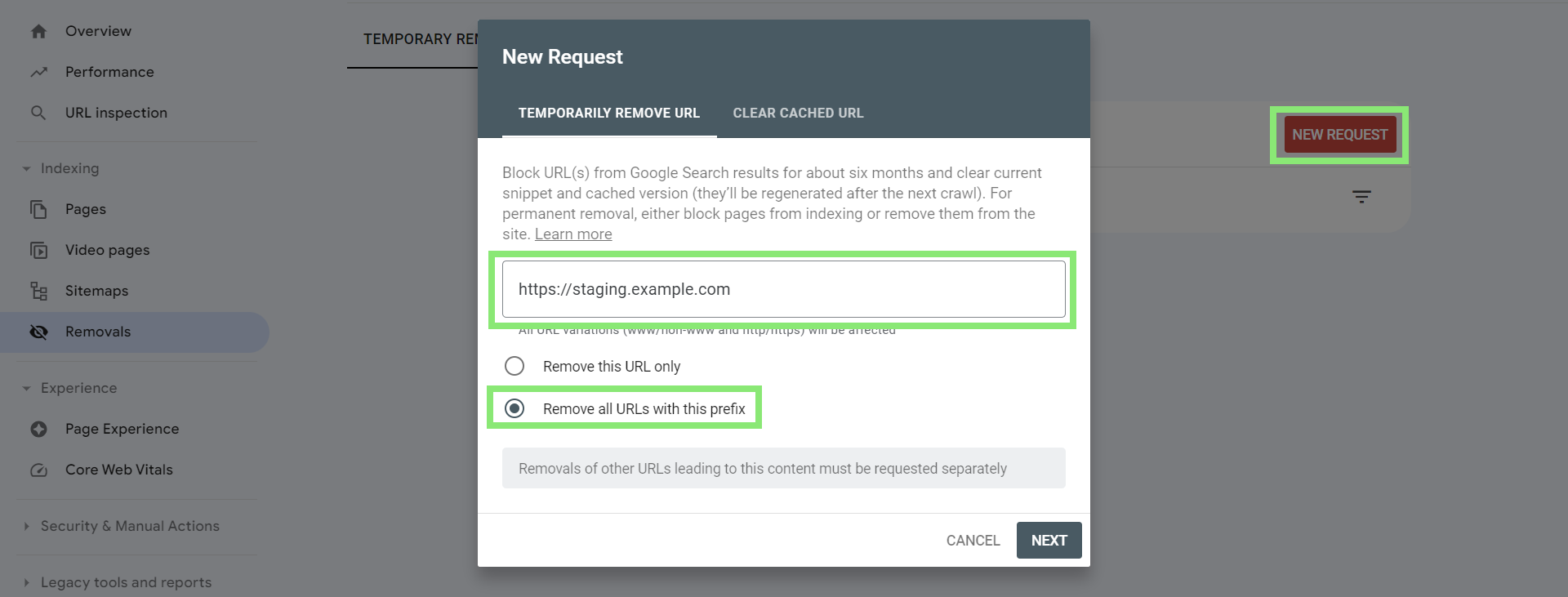The width and height of the screenshot is (1568, 597).
Task: Select the Temporarily Remove URL tab
Action: coord(609,113)
